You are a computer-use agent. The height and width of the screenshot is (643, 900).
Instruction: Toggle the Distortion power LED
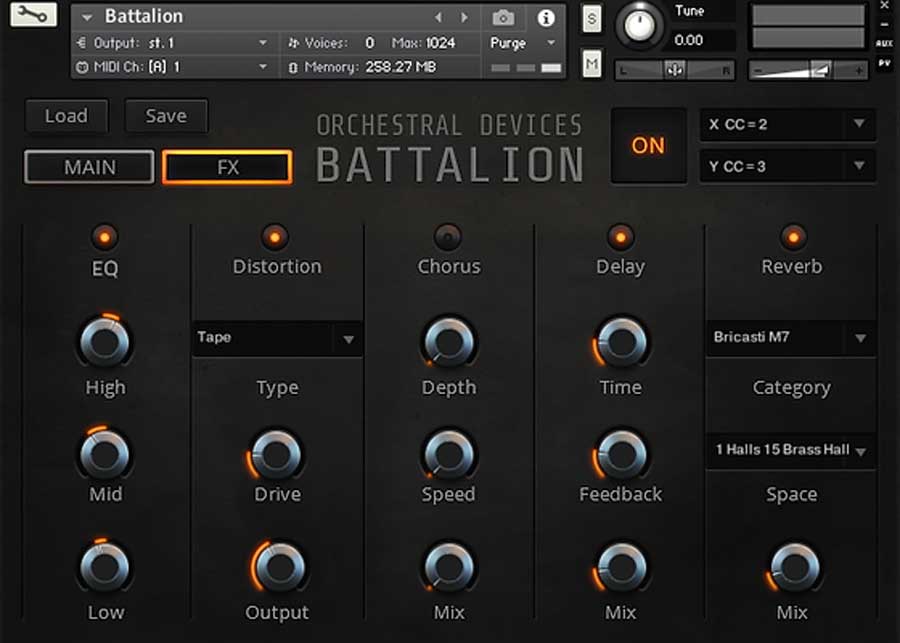275,237
